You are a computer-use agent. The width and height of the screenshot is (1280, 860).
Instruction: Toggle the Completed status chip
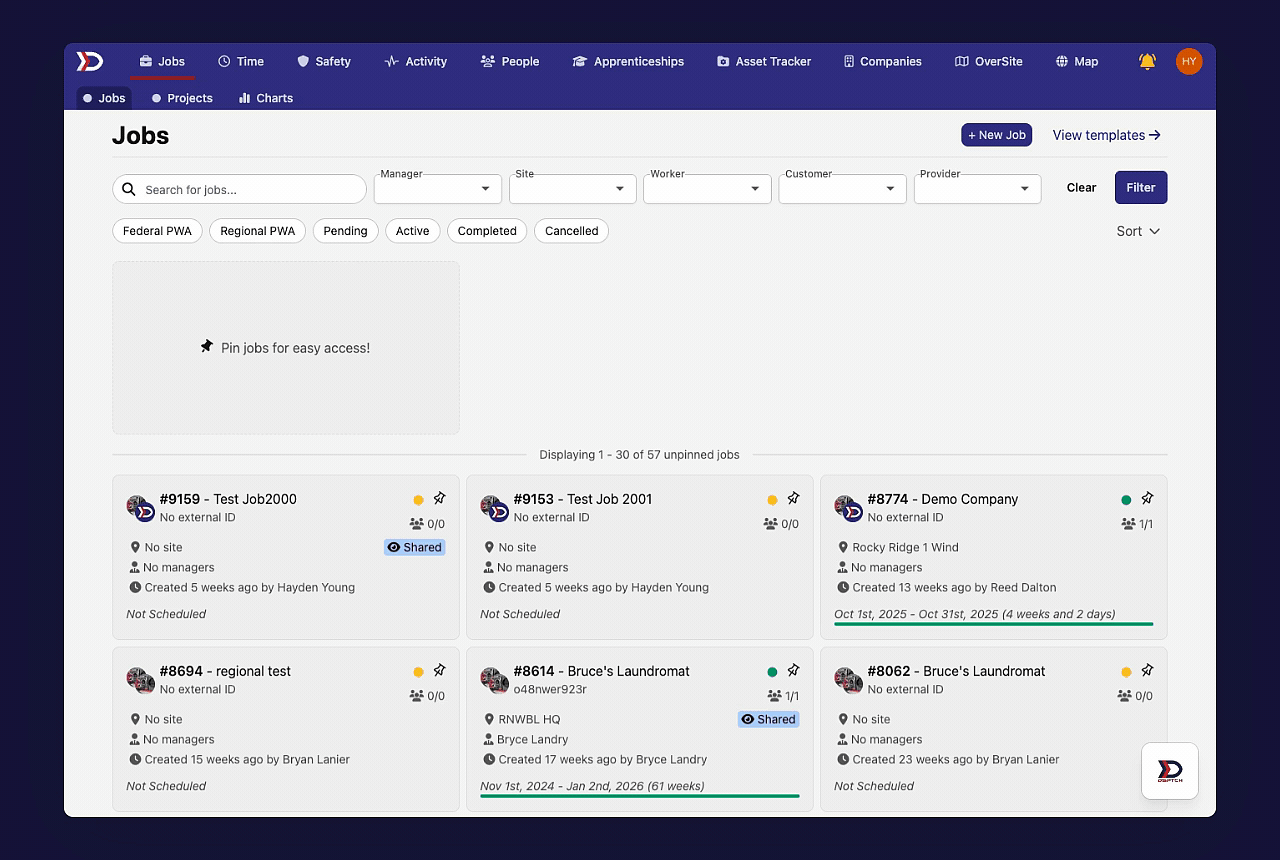coord(487,231)
